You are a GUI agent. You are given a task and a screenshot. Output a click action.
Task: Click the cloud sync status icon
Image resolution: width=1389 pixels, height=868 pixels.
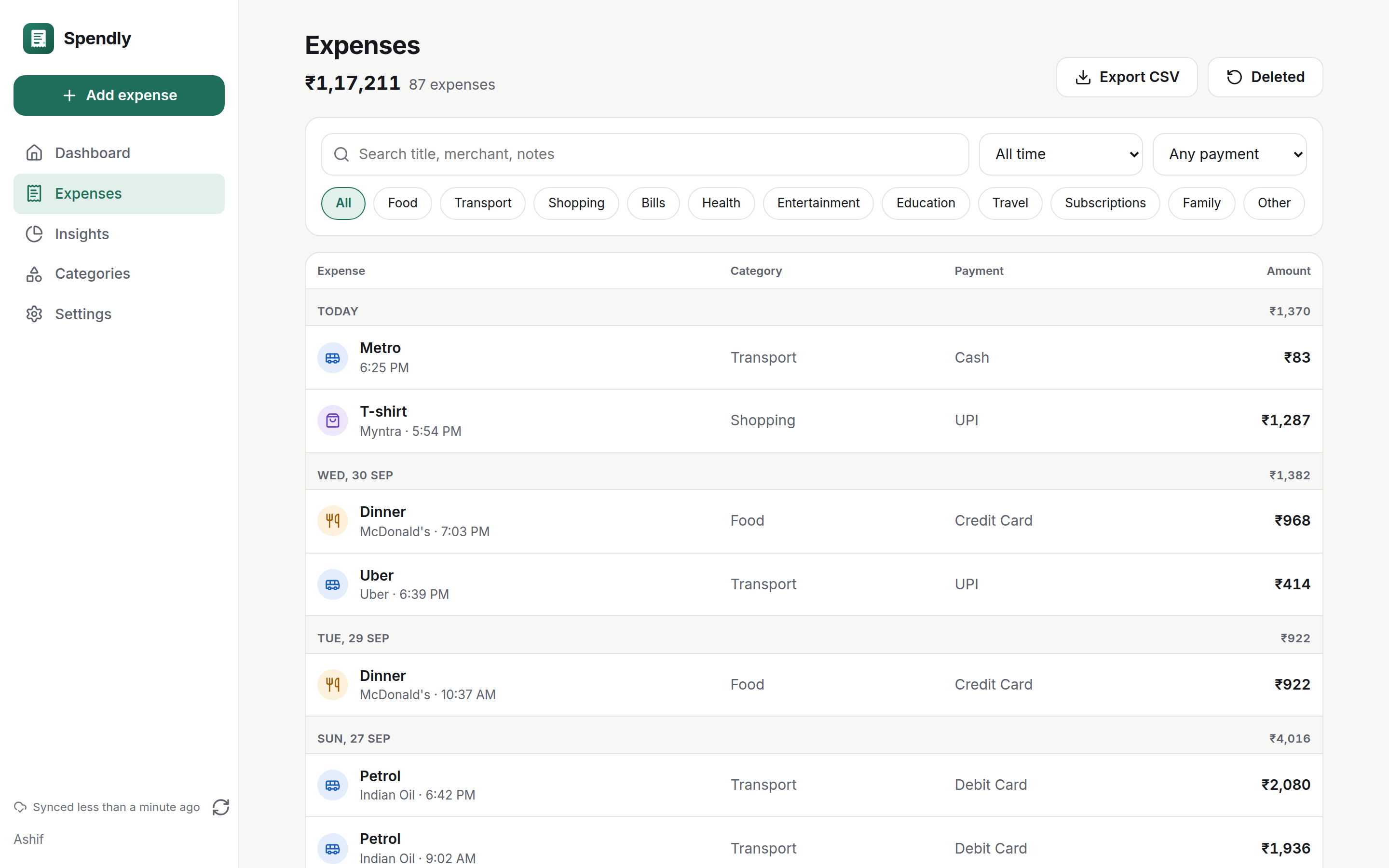20,807
